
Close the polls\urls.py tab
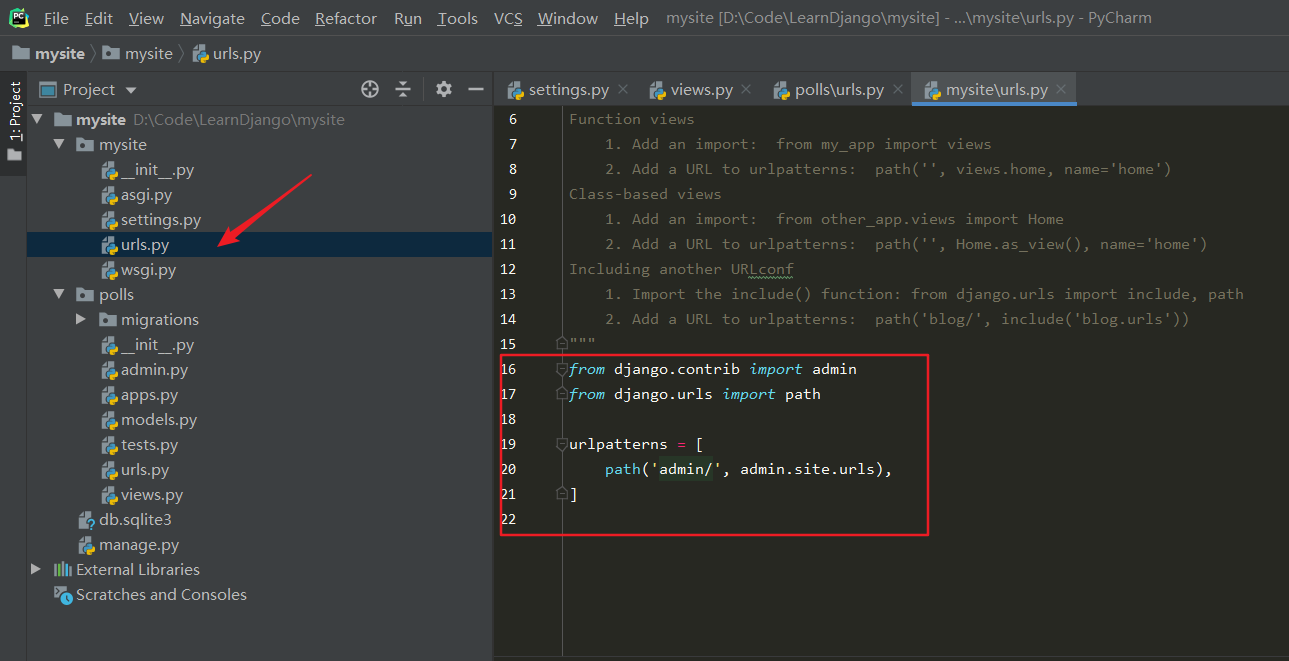(x=898, y=90)
